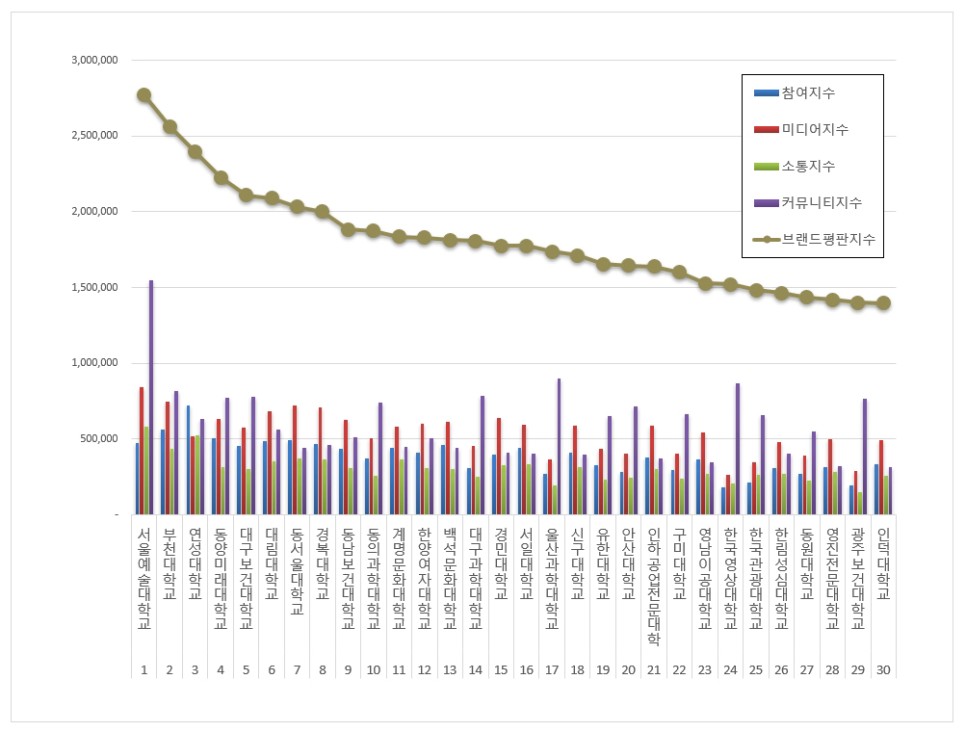Image resolution: width=966 pixels, height=732 pixels.
Task: Select the 3,000,000 y-axis label
Action: [x=95, y=60]
